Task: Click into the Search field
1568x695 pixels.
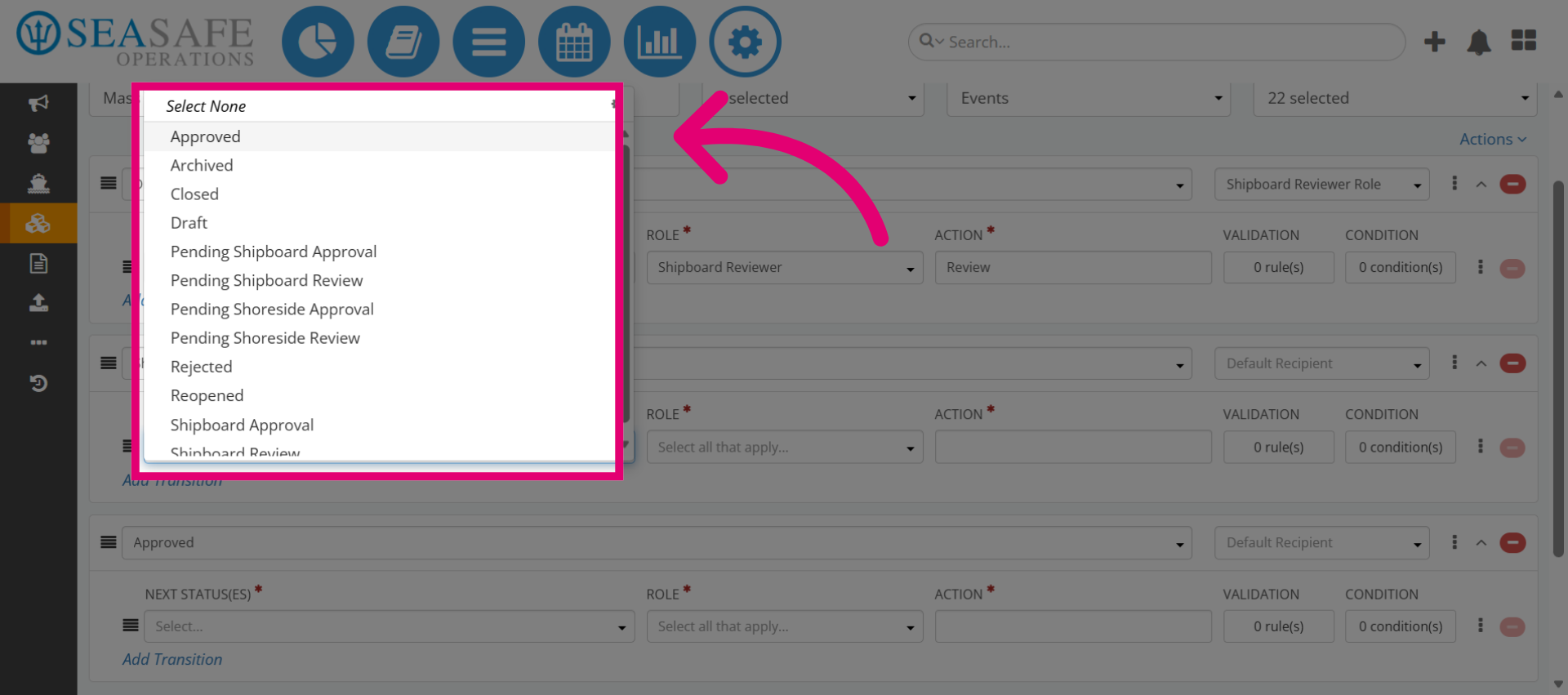Action: point(1156,42)
